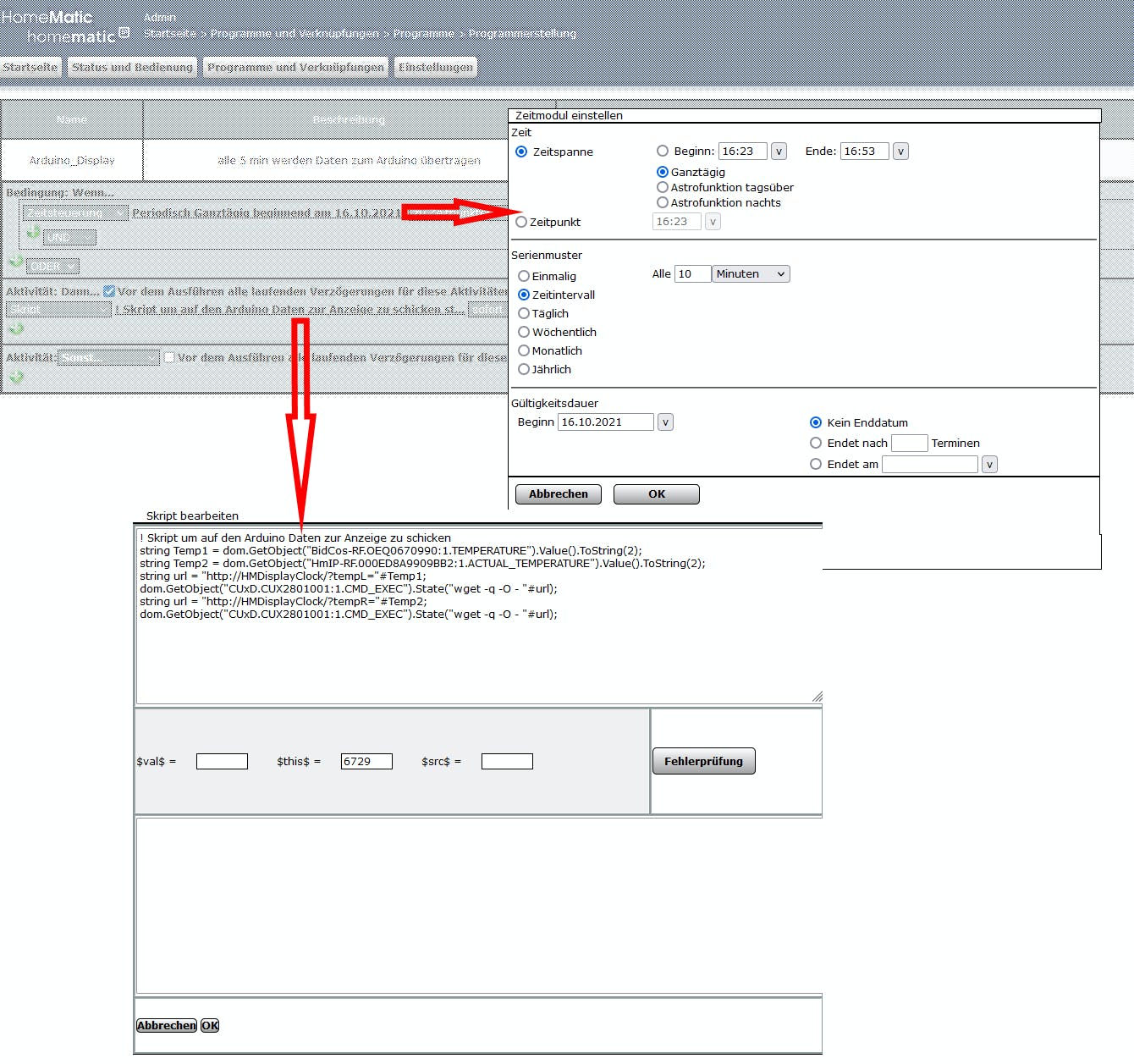1134x1064 pixels.
Task: Focus the $this$ field showing 6729
Action: tap(366, 761)
